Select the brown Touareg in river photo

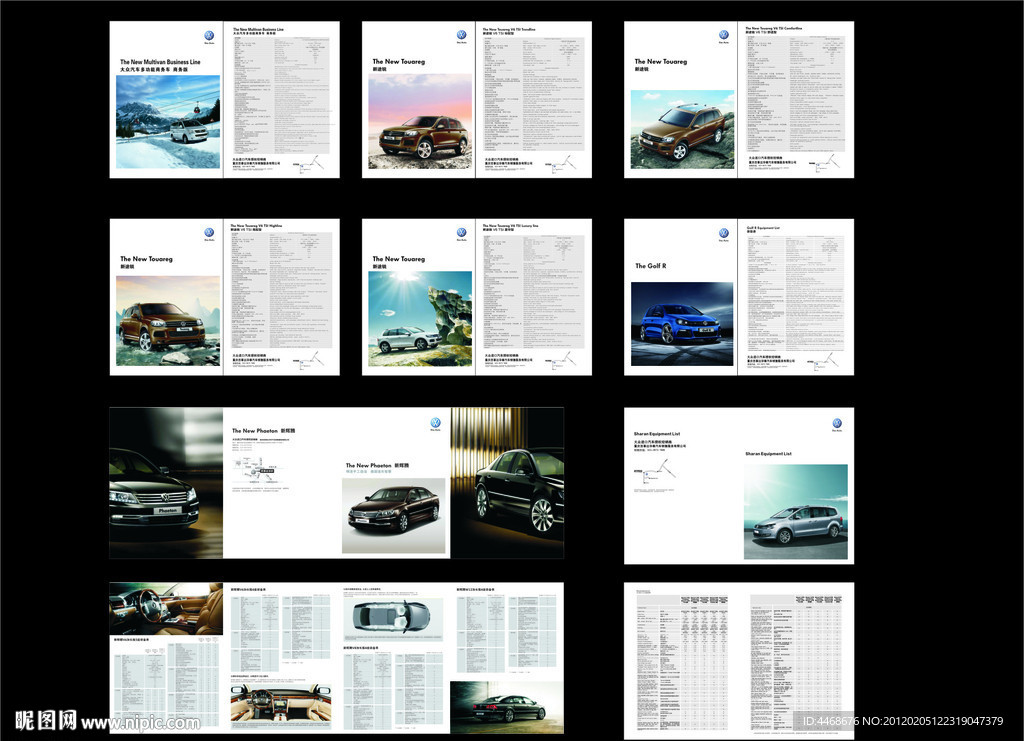coord(168,321)
